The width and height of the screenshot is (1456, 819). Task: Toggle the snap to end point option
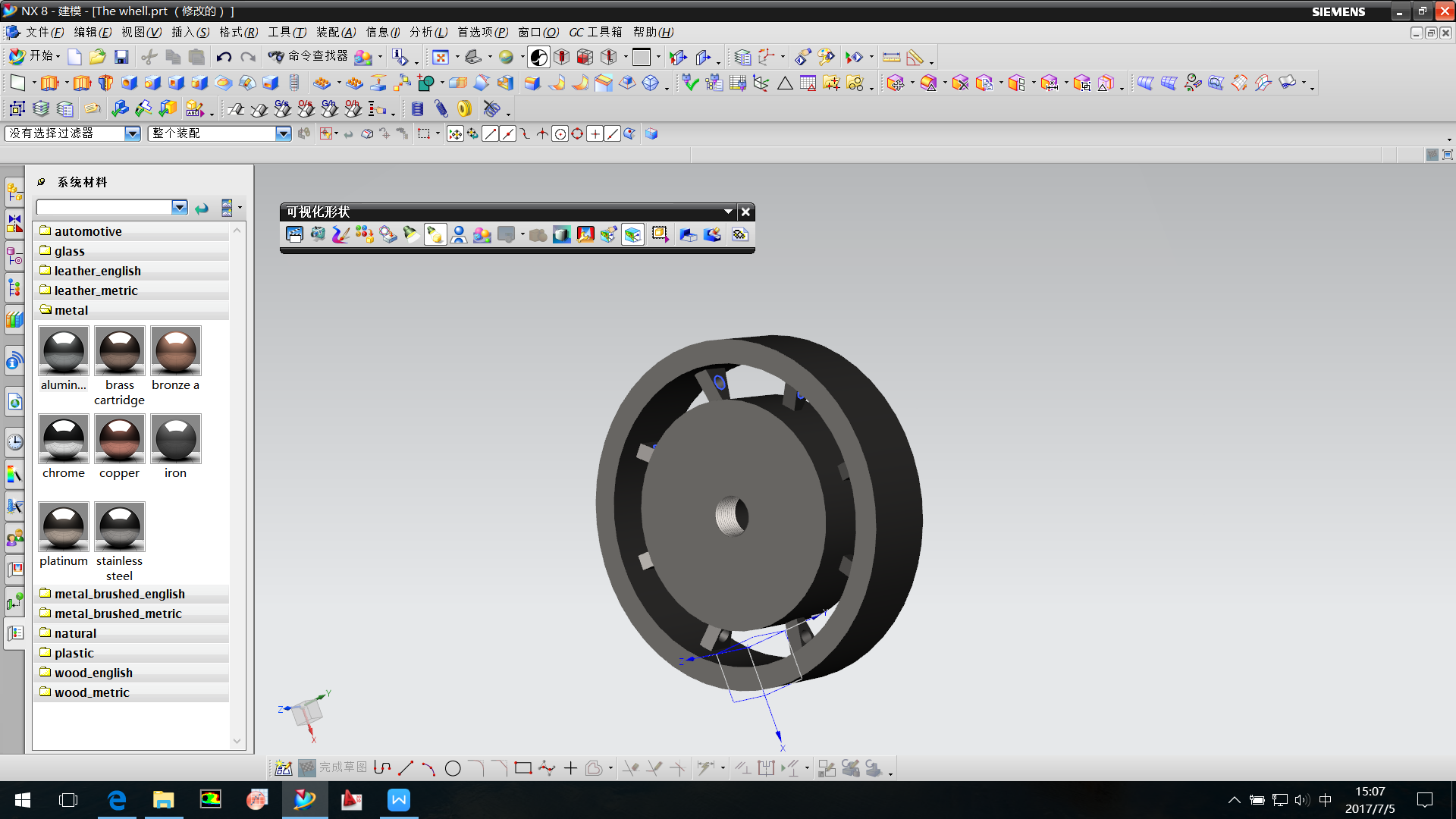[x=491, y=134]
